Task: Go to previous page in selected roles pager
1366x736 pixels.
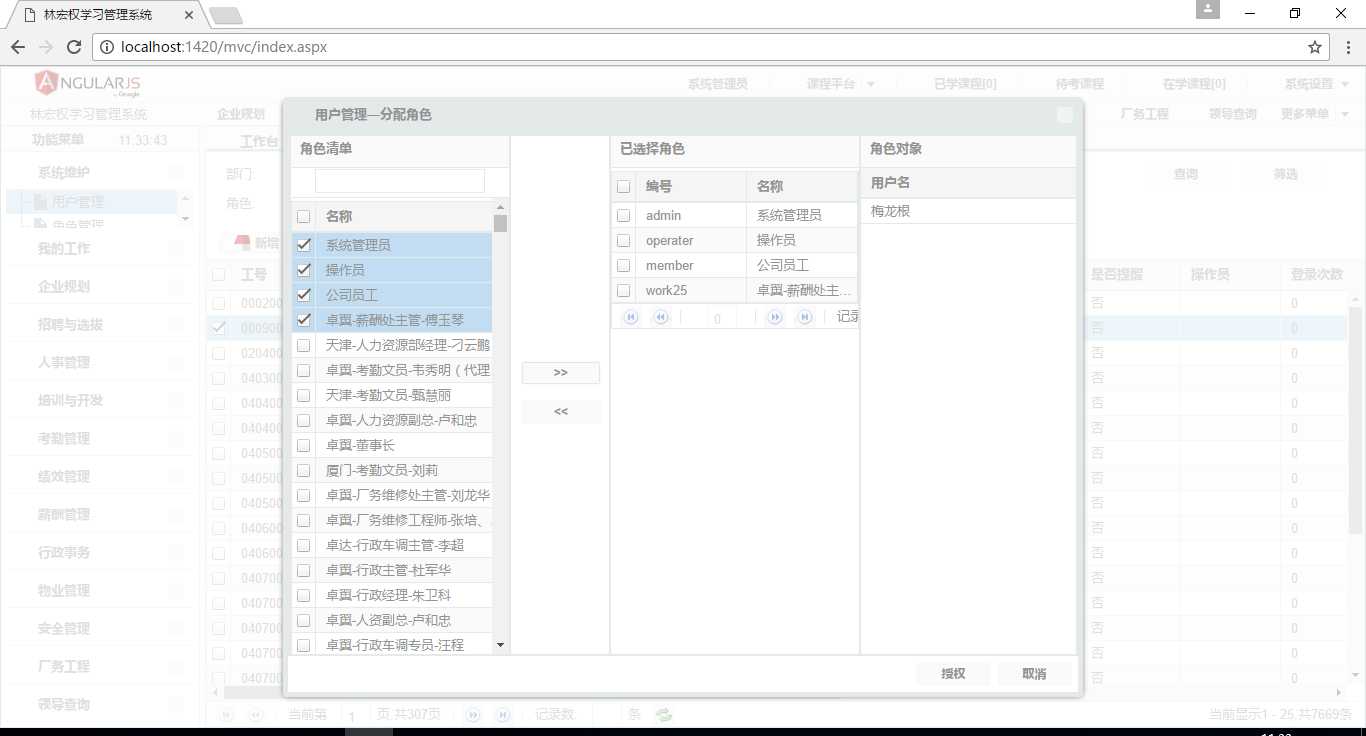Action: click(660, 317)
